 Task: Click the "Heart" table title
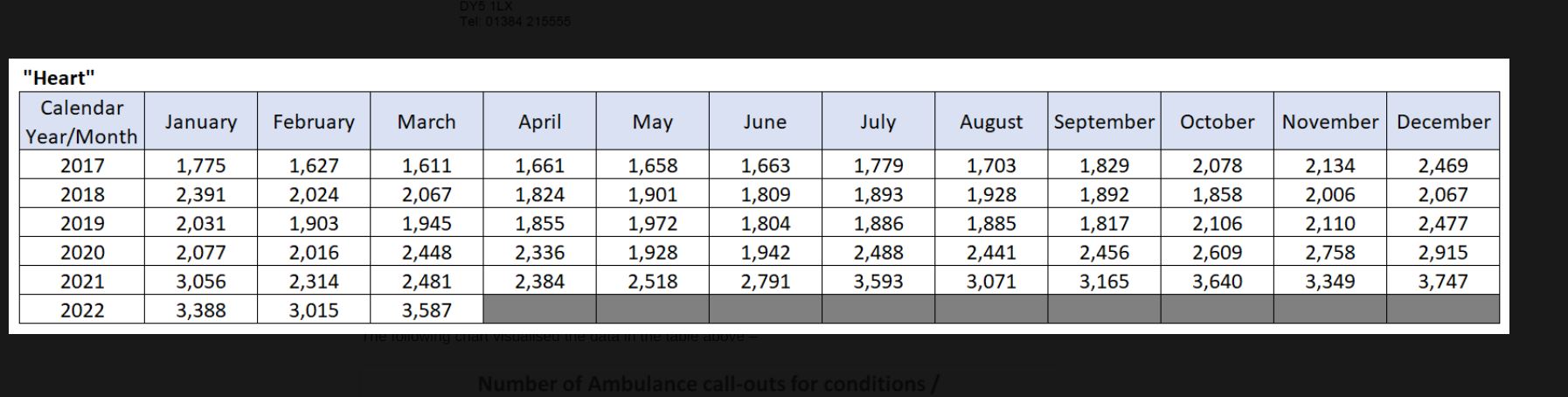coord(59,78)
